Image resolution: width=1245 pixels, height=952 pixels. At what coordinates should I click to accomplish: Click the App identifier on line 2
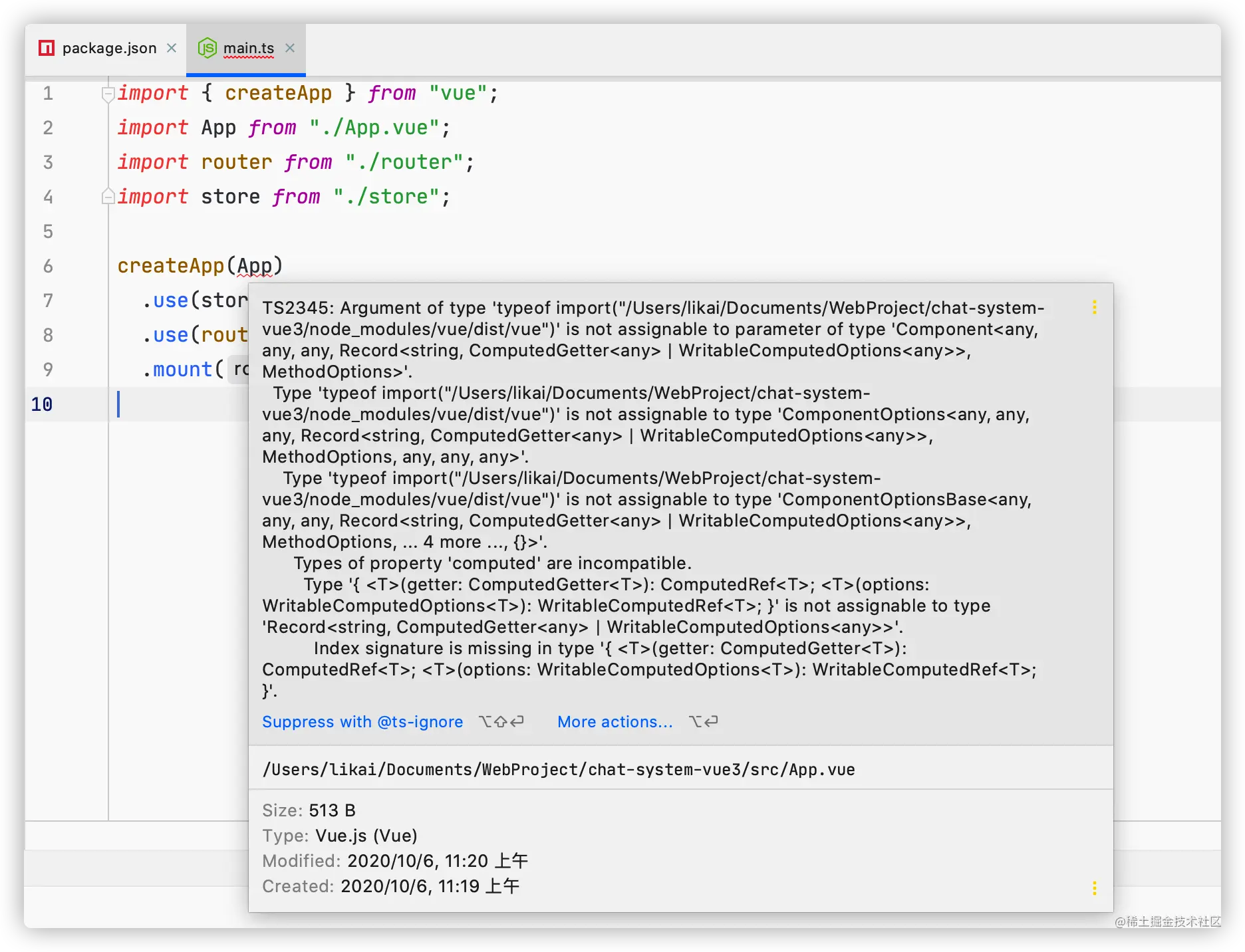pyautogui.click(x=219, y=128)
